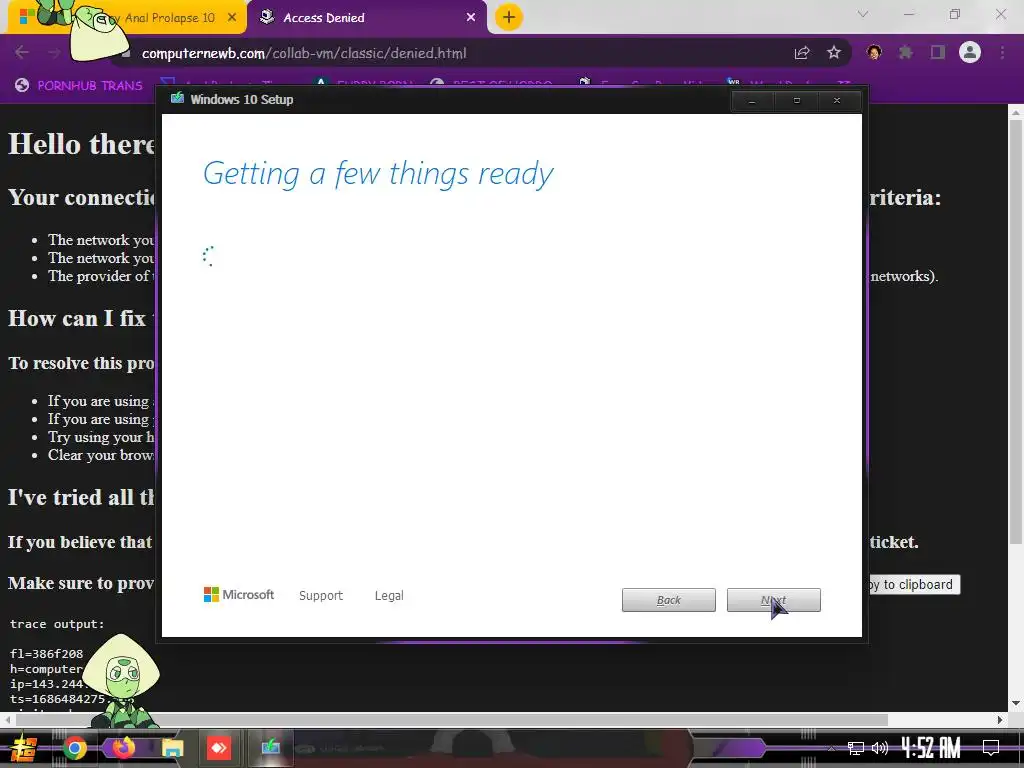Open the Legal link in Setup
This screenshot has height=768, width=1024.
tap(389, 596)
